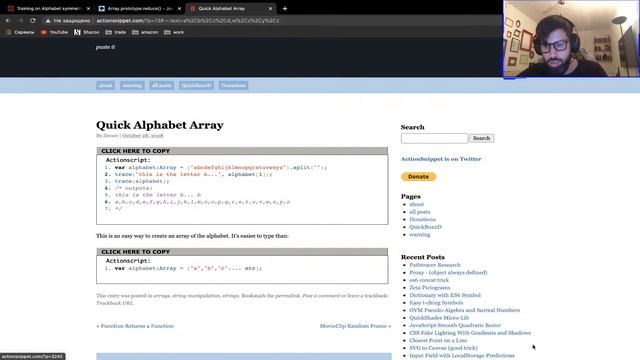Viewport: 640px width, 360px height.
Task: Focus the sidebar search text field
Action: (434, 138)
